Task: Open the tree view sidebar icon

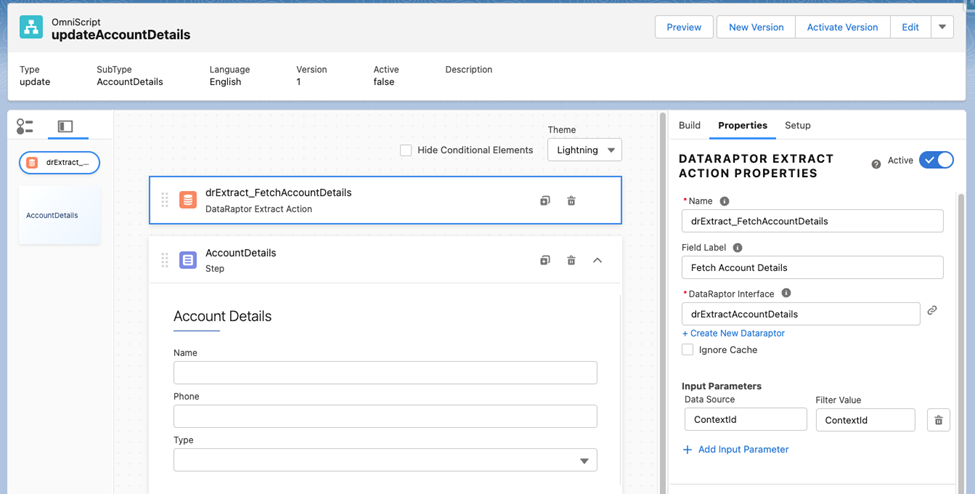Action: 24,126
